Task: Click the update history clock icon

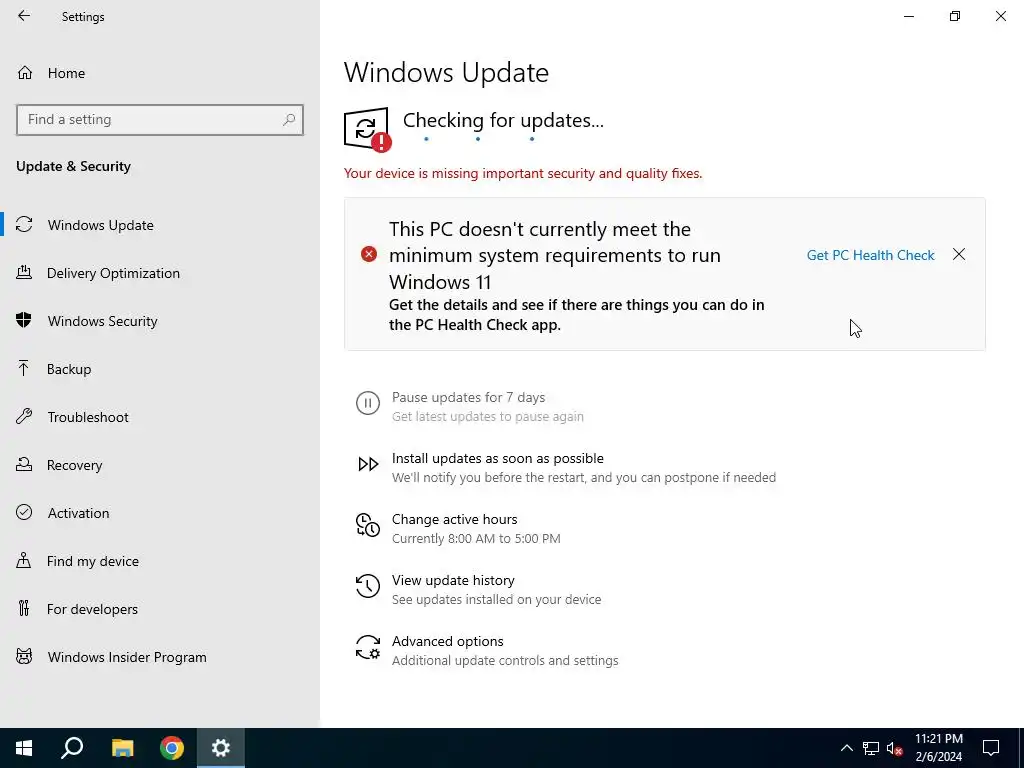Action: coord(368,586)
